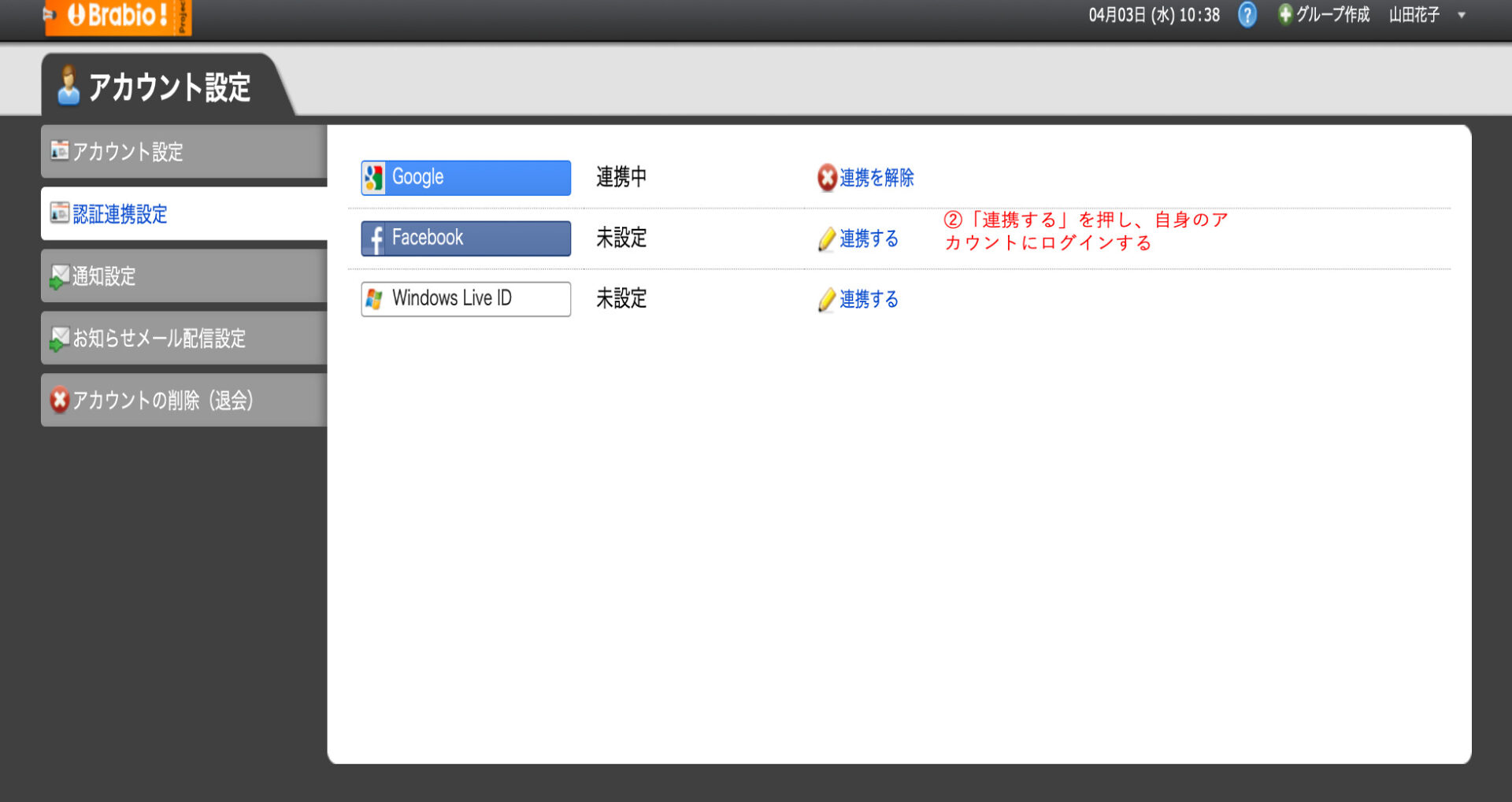The height and width of the screenshot is (802, 1512).
Task: Click the pencil icon beside Facebook 連携する
Action: coord(827,239)
